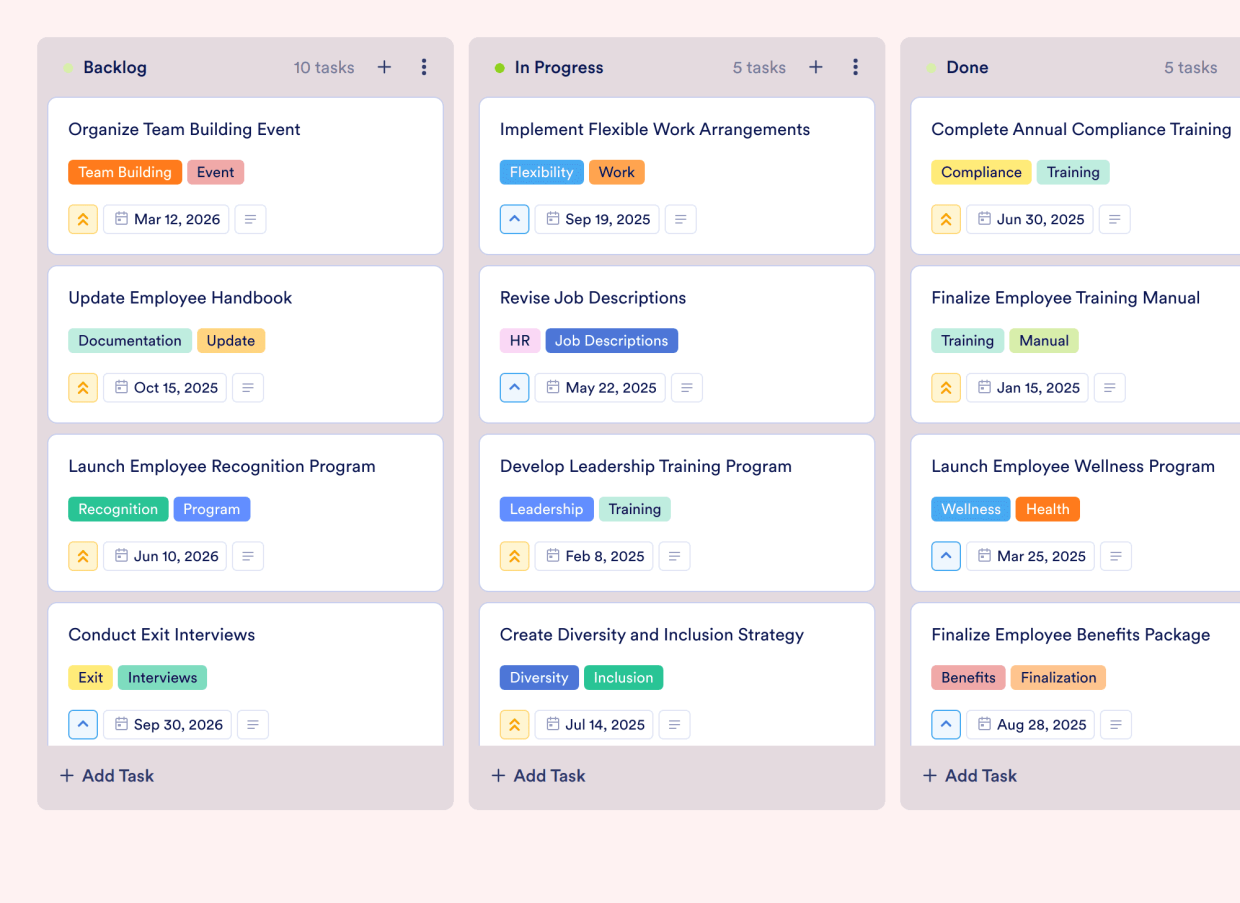The width and height of the screenshot is (1240, 903).
Task: Click Add Task in the Backlog column
Action: pos(106,775)
